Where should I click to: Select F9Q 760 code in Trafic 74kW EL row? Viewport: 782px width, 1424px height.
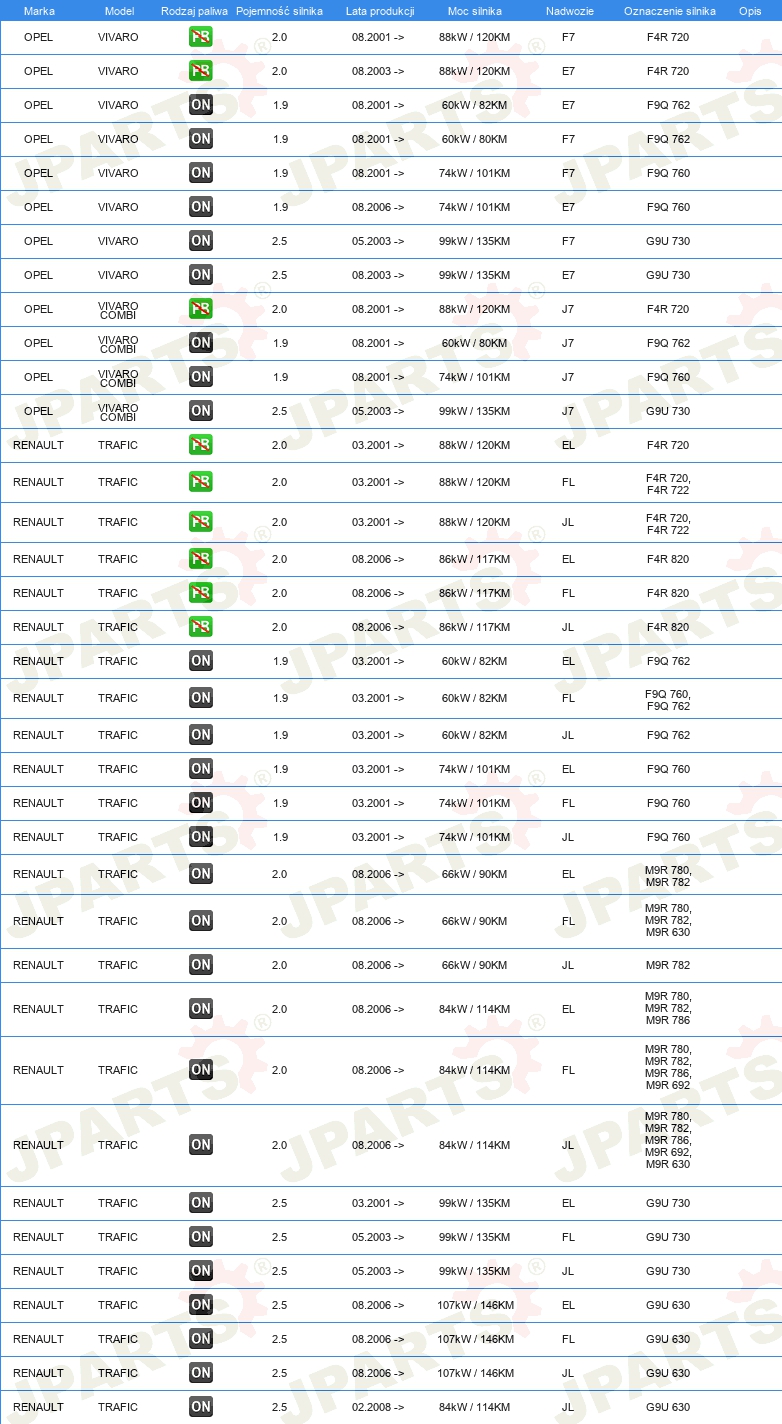[668, 769]
